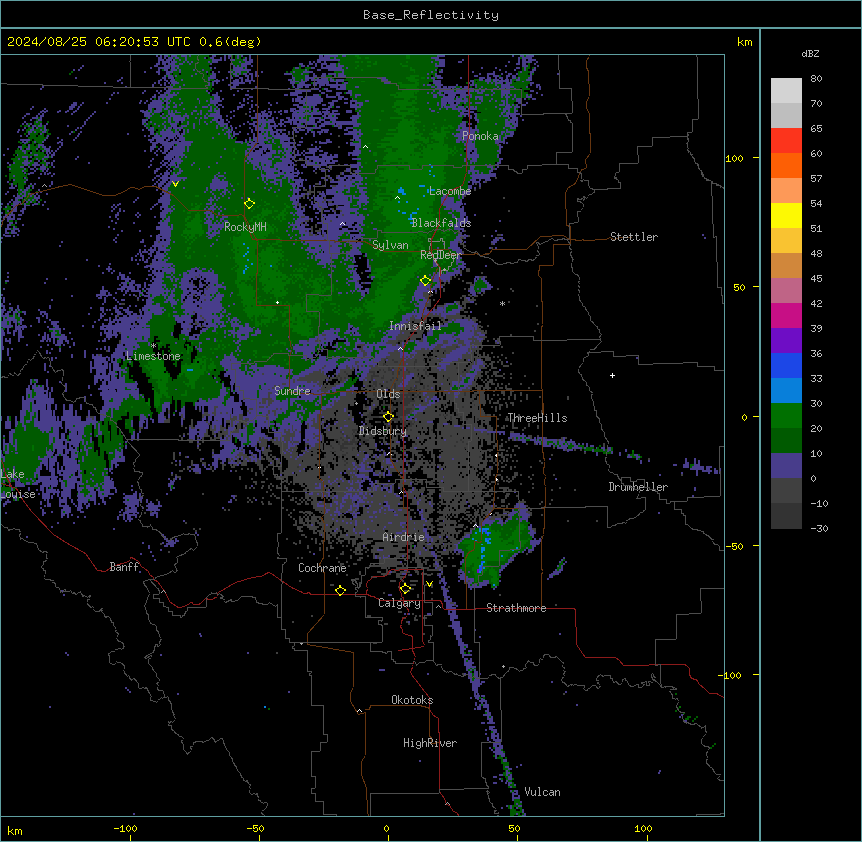Select the yellow 51-54 dBZ legend swatch
The width and height of the screenshot is (862, 842).
point(786,215)
